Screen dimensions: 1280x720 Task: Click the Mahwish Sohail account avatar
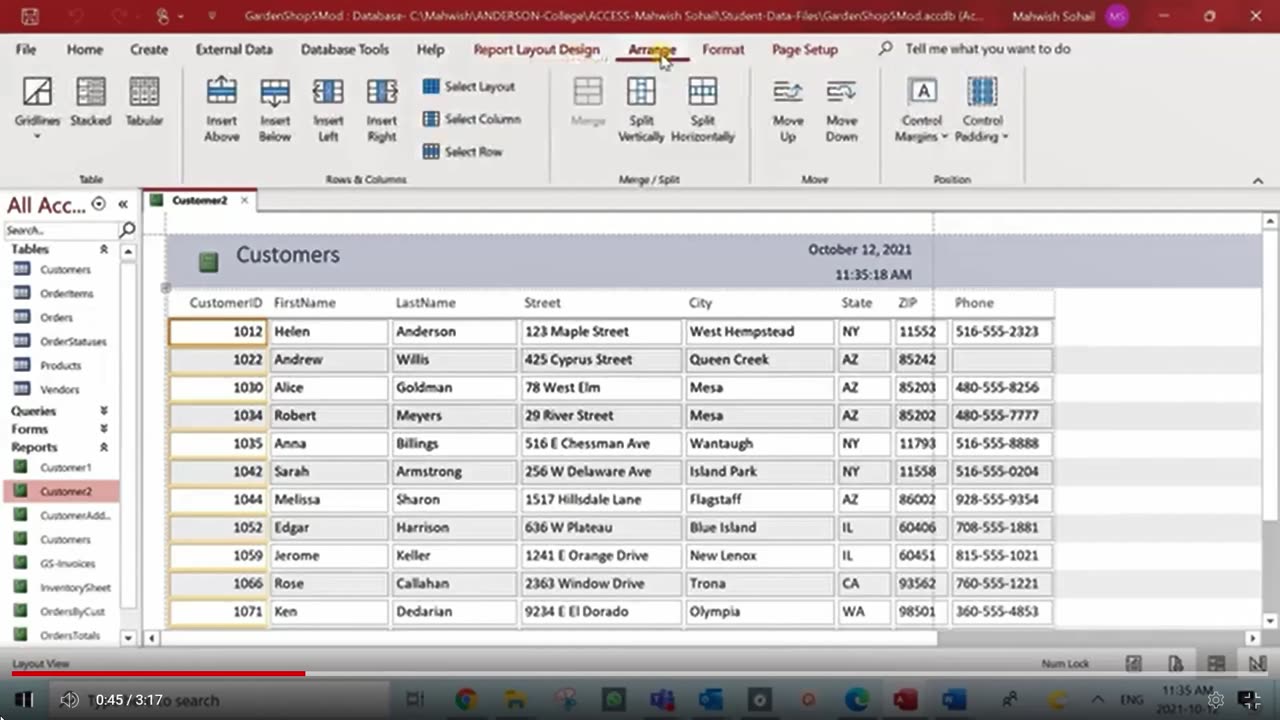coord(1117,16)
